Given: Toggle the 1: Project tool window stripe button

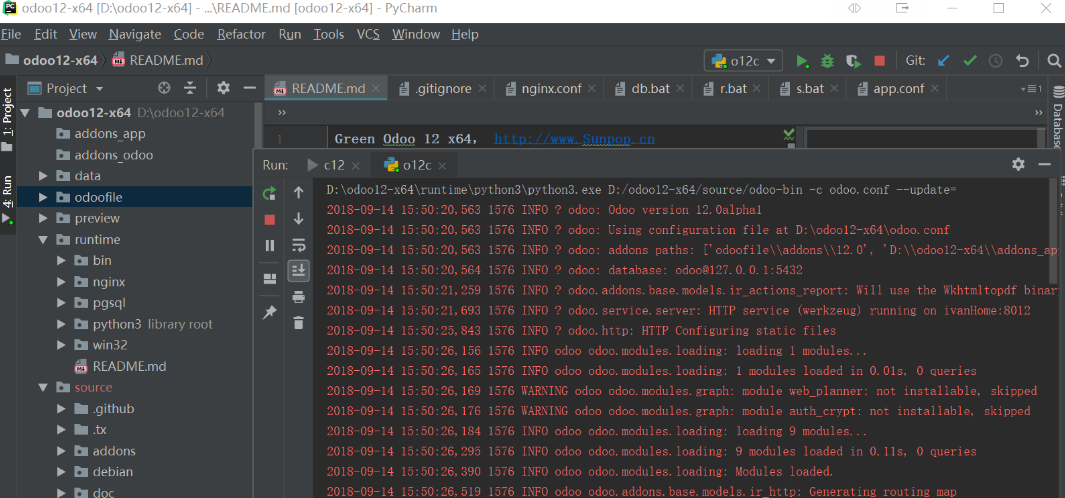Looking at the screenshot, I should (x=7, y=120).
